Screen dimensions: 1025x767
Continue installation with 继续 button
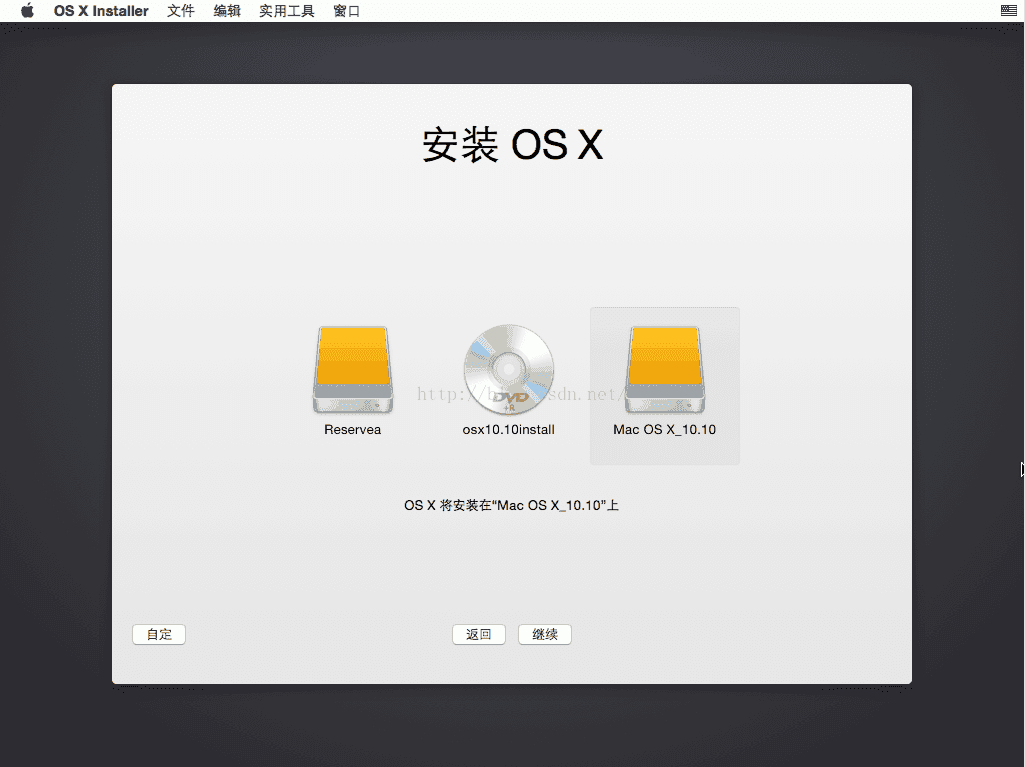545,634
